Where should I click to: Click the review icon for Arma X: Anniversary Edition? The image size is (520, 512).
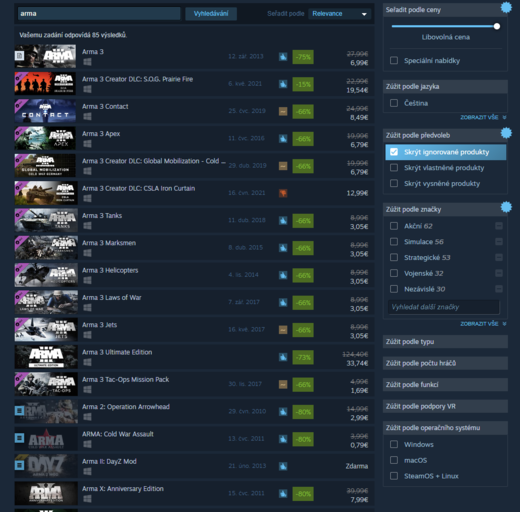283,494
